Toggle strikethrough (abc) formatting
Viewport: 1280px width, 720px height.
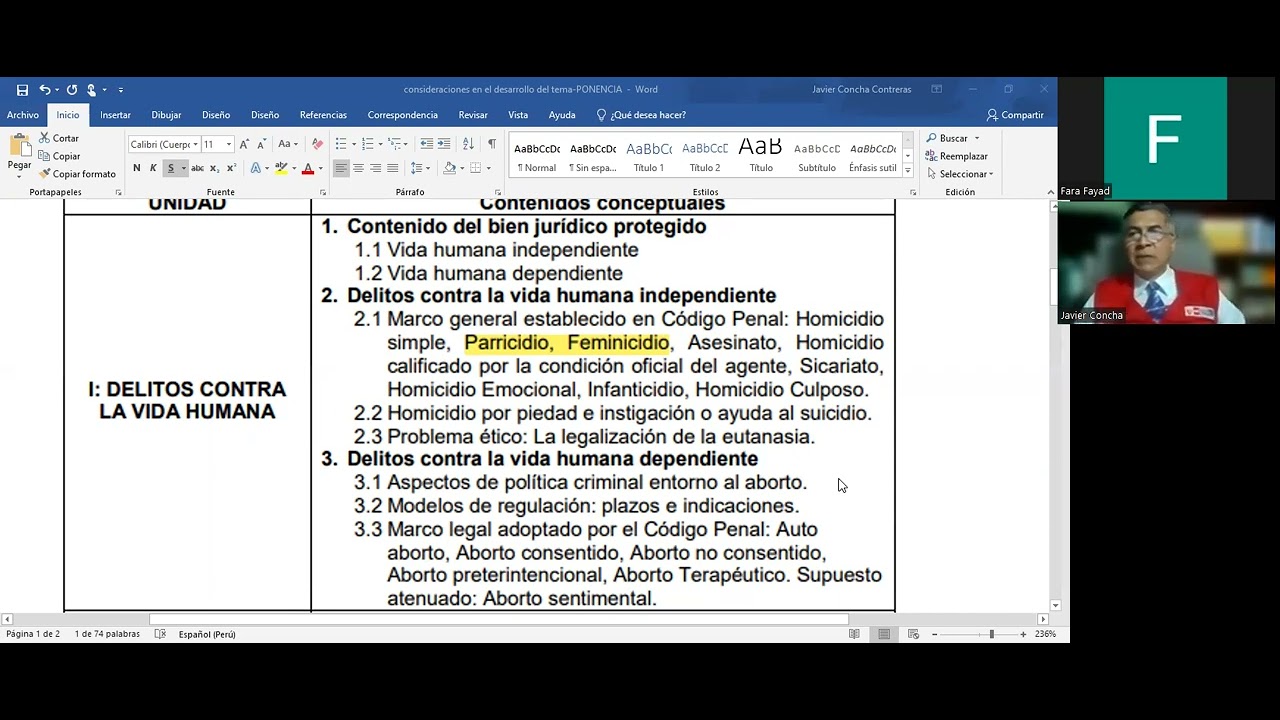(x=197, y=168)
